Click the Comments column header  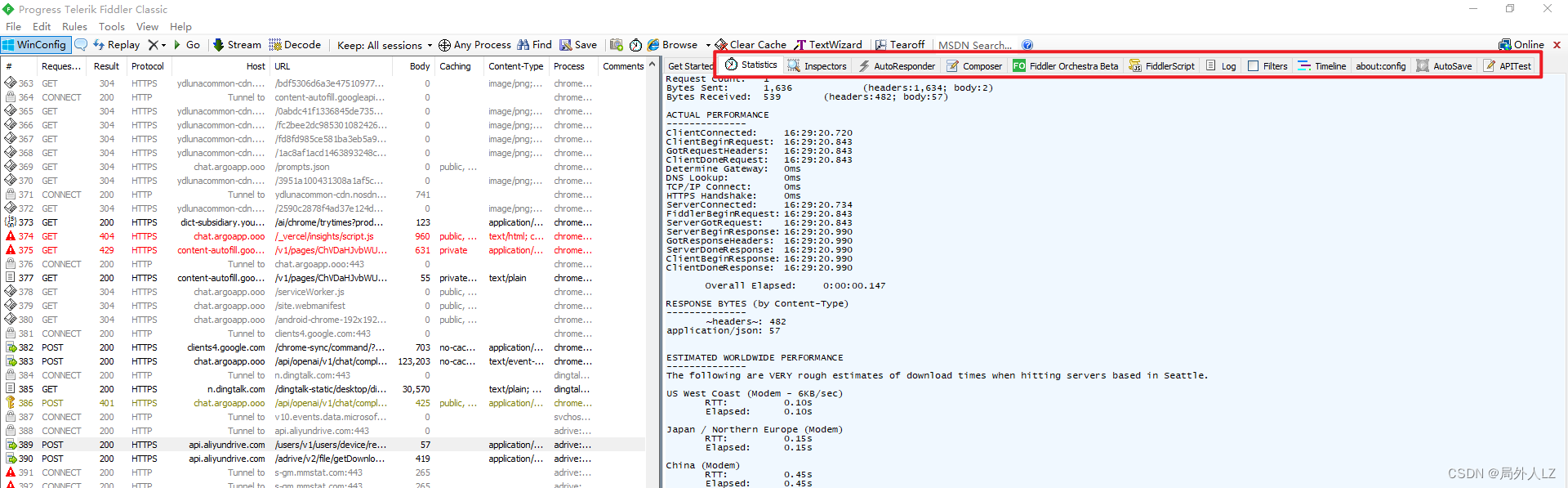point(623,66)
